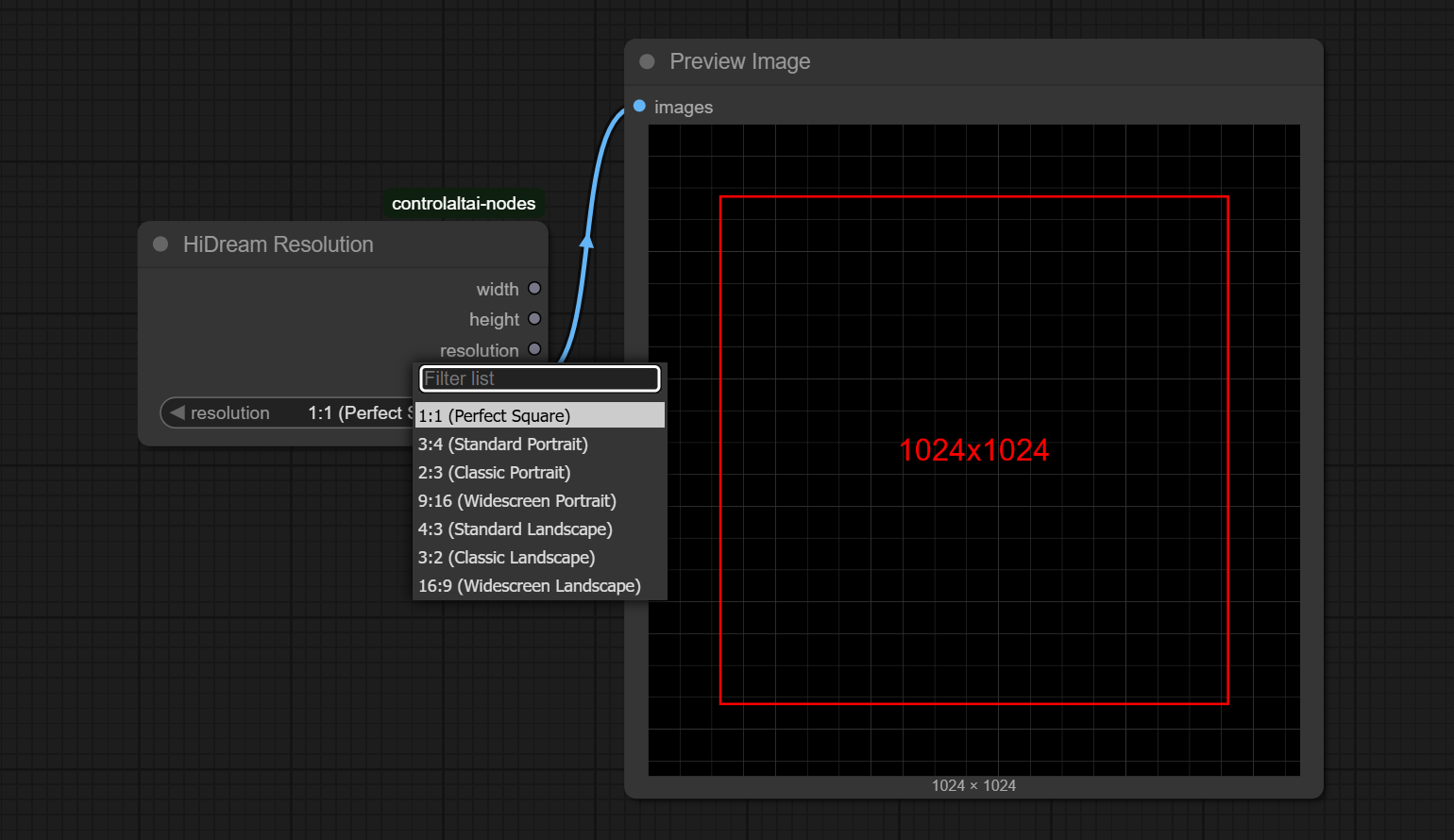This screenshot has height=840, width=1454.
Task: Collapse the HiDream Resolution node via its dot
Action: [x=161, y=244]
